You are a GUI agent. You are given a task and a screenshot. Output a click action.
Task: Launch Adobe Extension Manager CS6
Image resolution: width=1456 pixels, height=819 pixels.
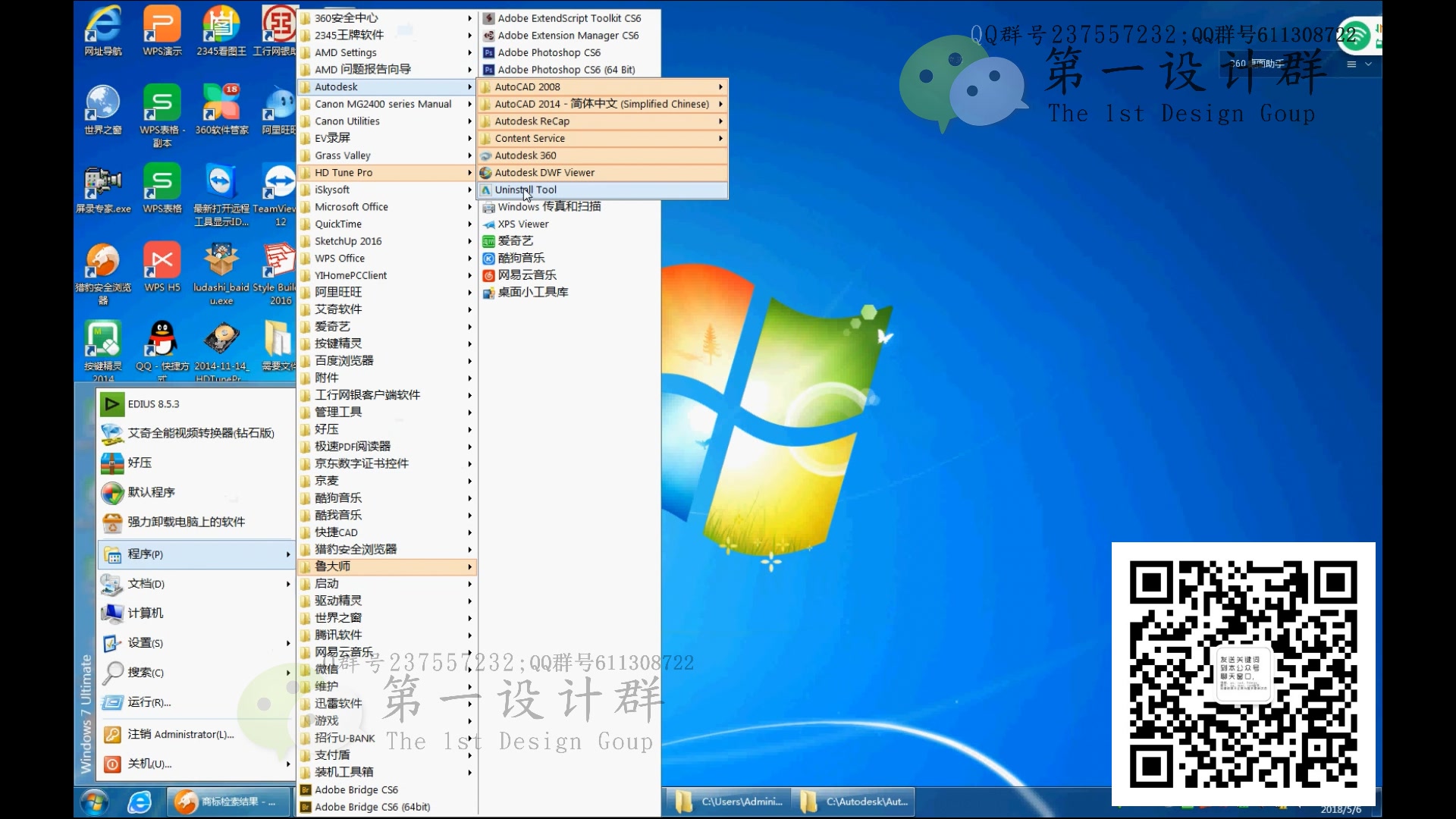pyautogui.click(x=569, y=34)
